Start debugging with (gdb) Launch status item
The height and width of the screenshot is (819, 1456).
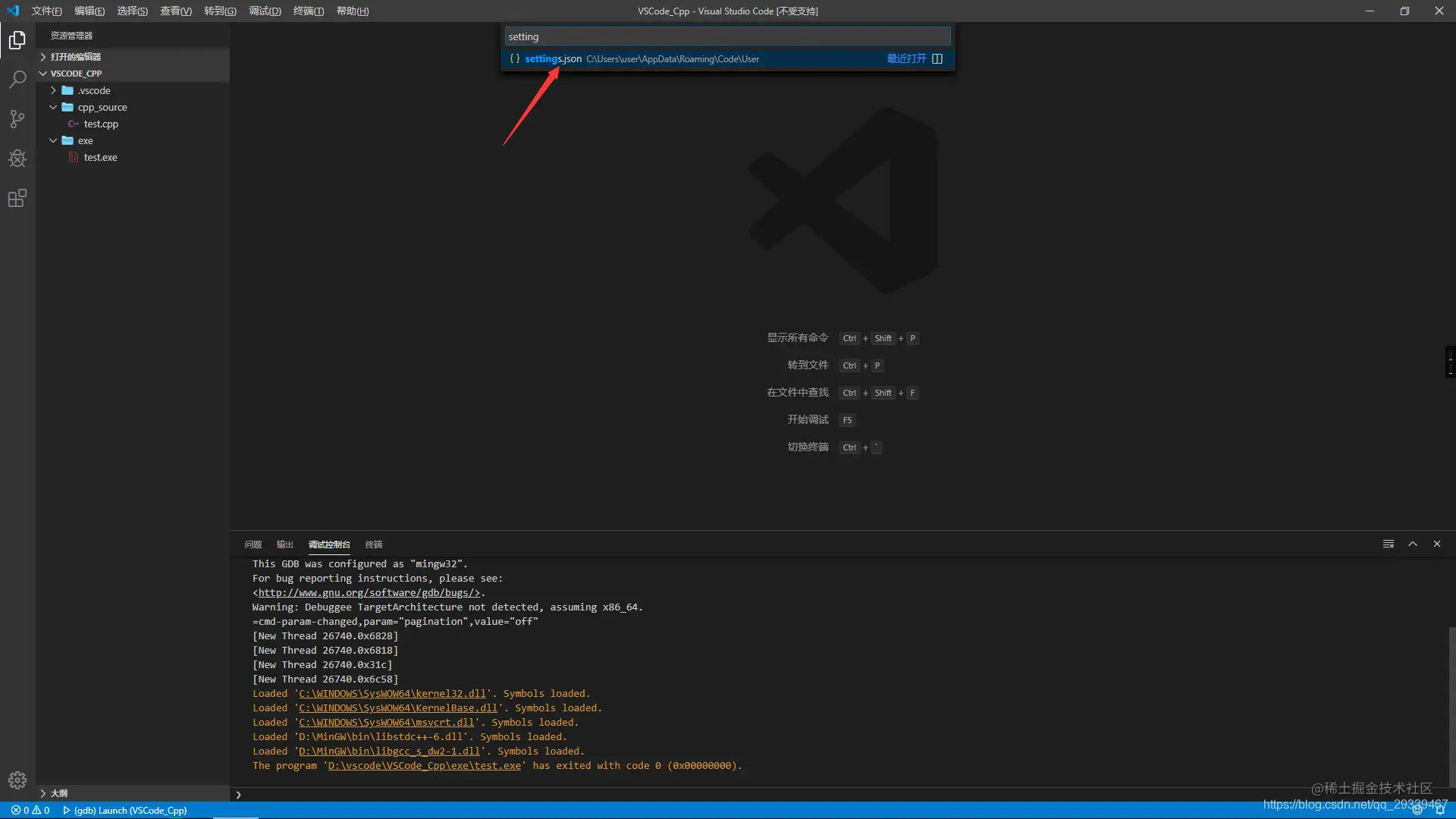[x=125, y=811]
